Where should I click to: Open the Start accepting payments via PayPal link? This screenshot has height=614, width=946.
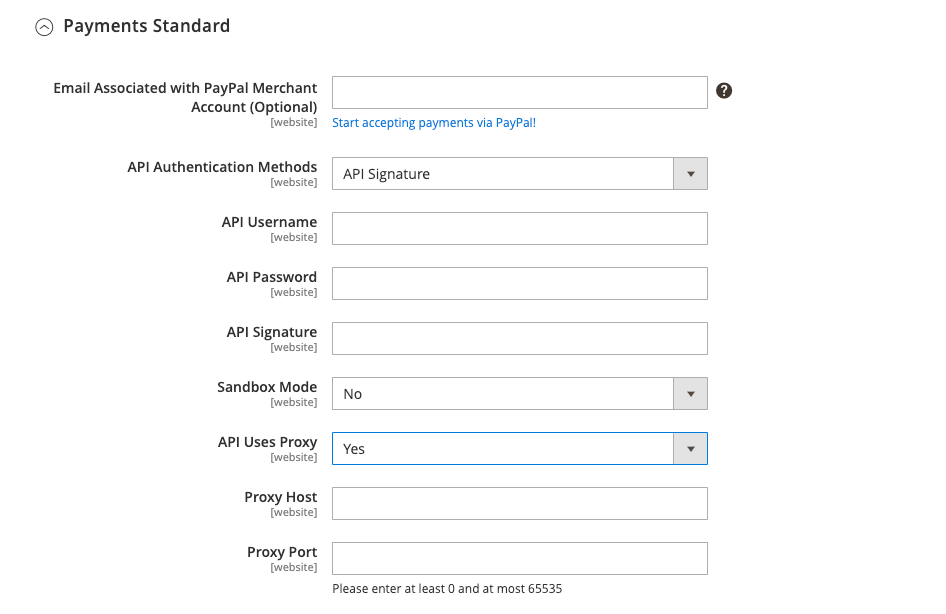click(x=434, y=123)
